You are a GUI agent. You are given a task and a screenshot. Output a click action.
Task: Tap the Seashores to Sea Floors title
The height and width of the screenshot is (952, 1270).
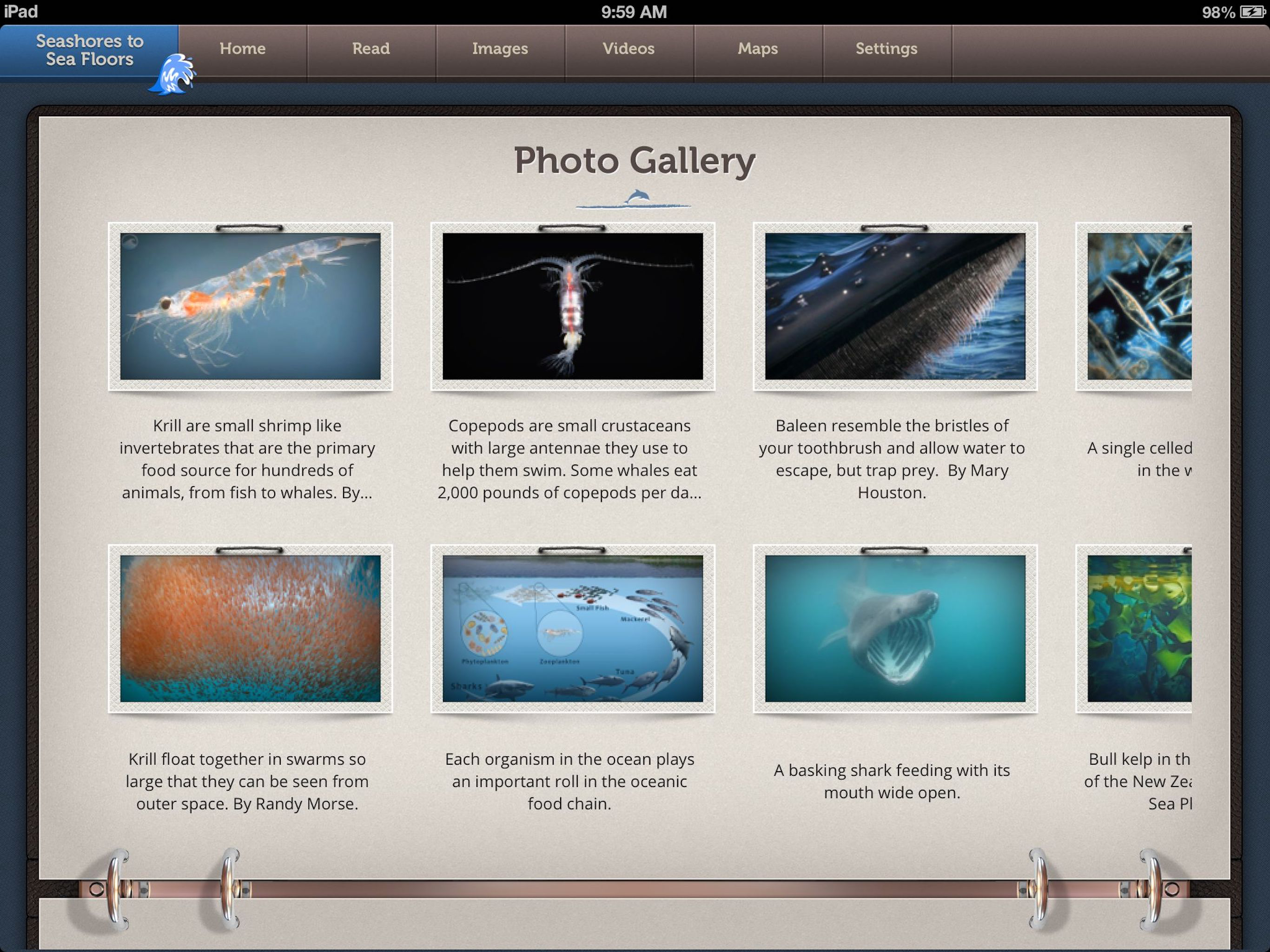pos(89,50)
